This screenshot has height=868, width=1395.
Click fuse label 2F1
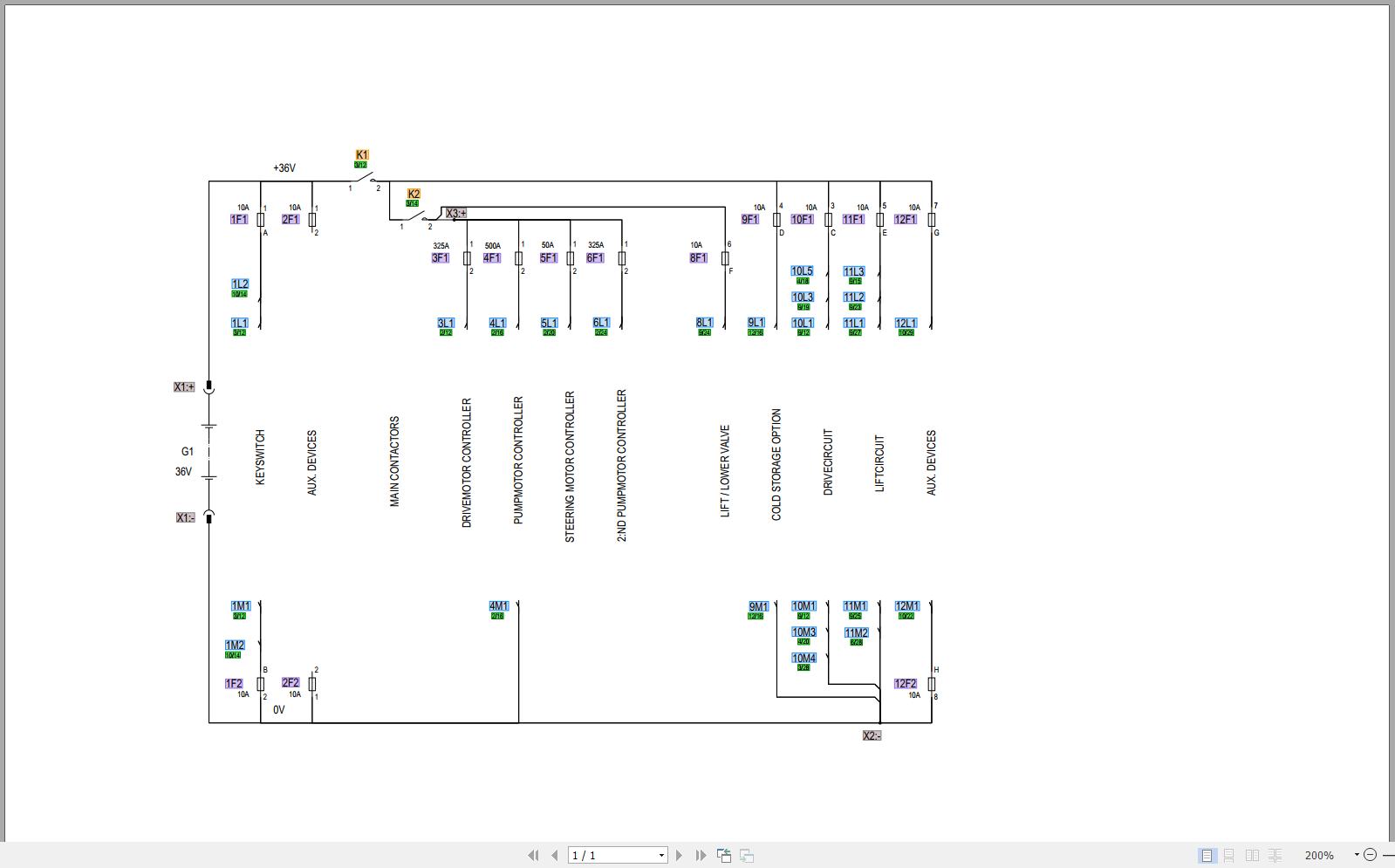[x=291, y=220]
